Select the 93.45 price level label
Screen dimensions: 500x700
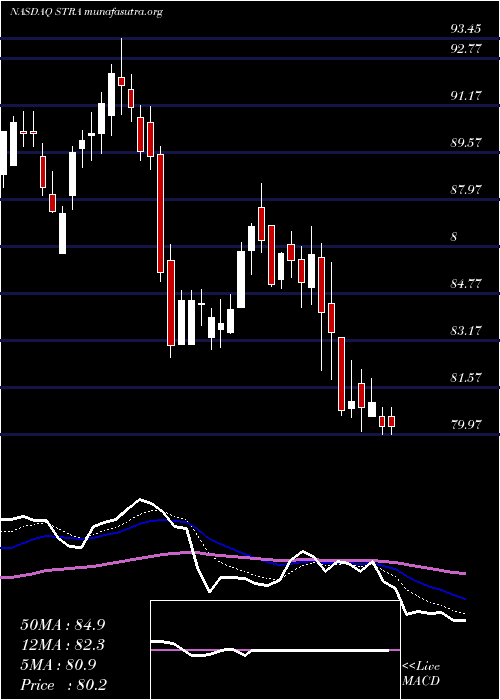[466, 29]
